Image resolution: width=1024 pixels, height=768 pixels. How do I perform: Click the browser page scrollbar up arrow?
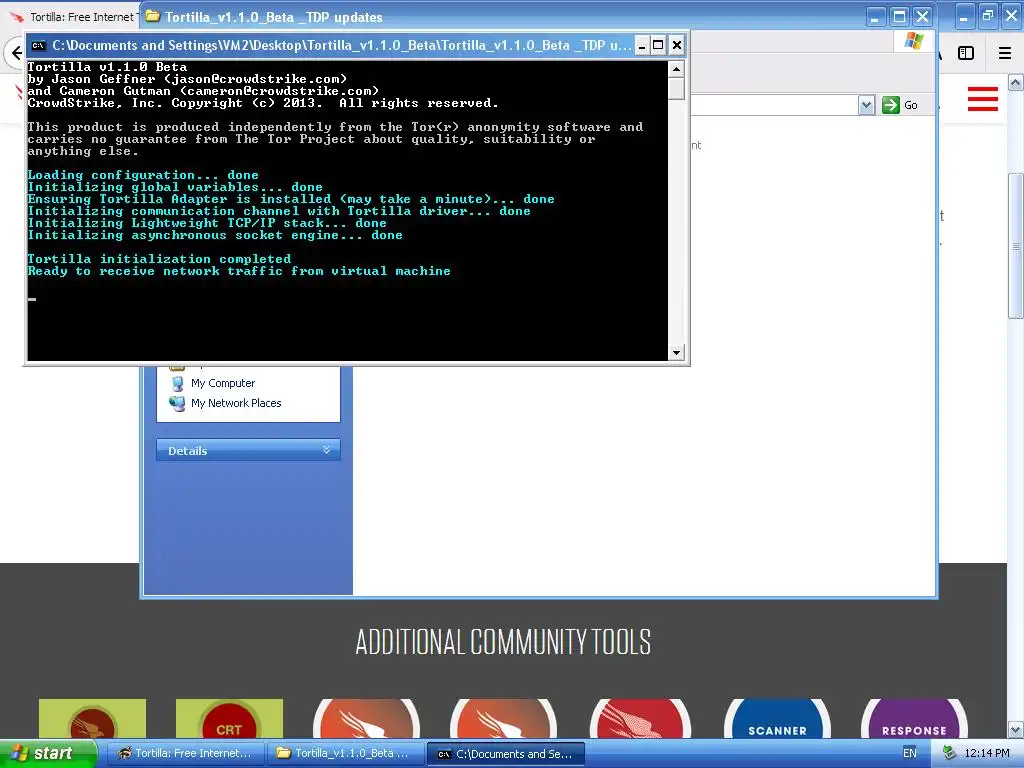[1016, 83]
